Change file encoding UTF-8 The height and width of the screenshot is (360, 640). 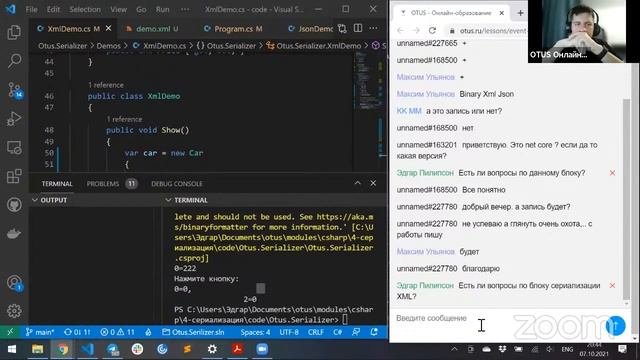(x=289, y=332)
